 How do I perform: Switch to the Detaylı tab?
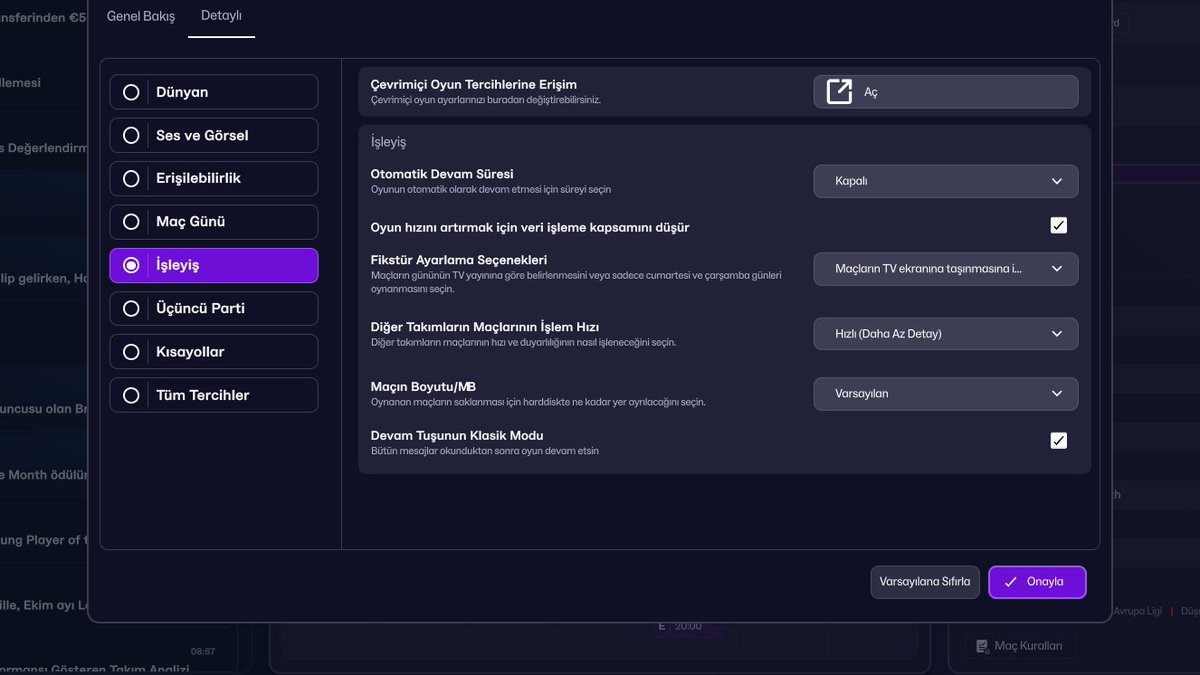[x=221, y=16]
